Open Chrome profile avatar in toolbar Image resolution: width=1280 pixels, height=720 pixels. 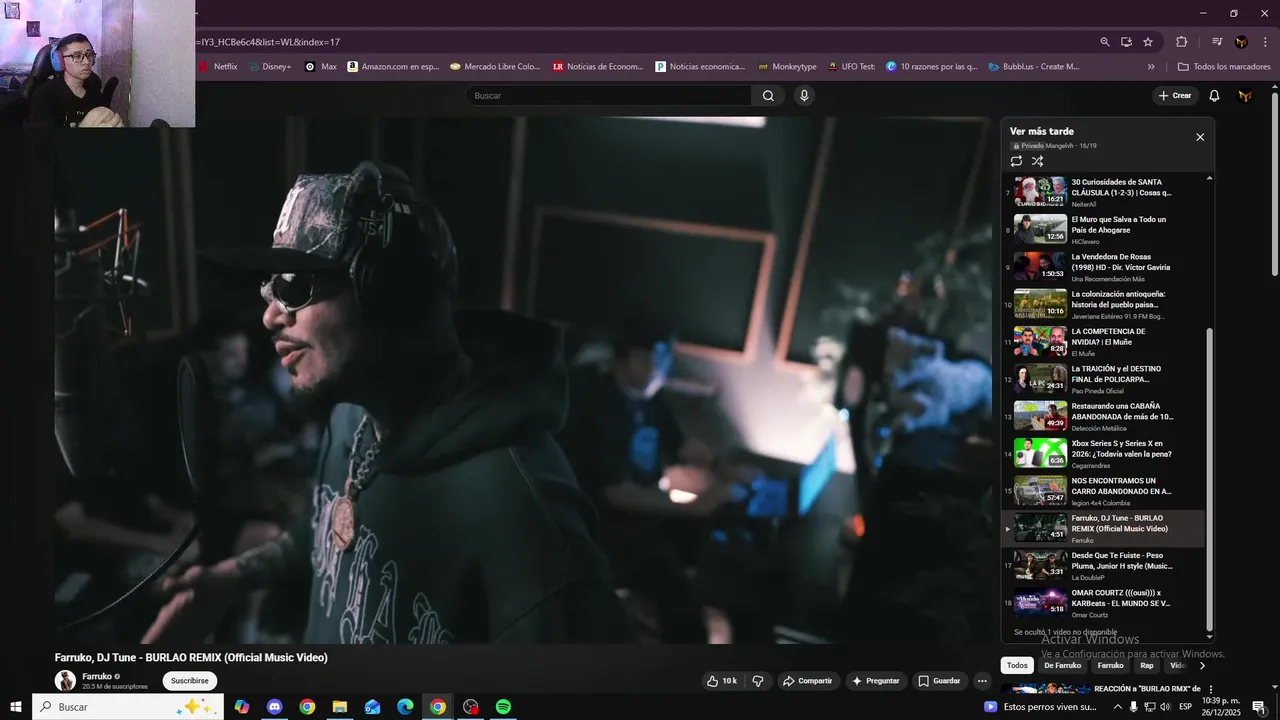tap(1241, 42)
